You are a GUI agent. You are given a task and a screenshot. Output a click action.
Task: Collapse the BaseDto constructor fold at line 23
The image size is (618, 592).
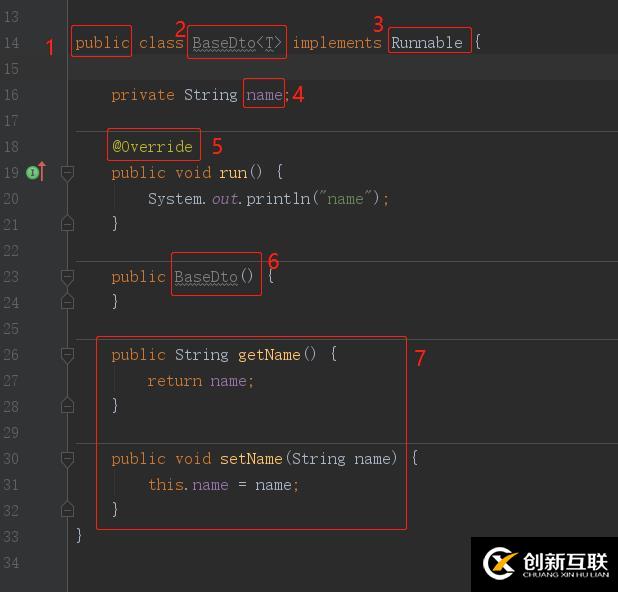click(67, 277)
